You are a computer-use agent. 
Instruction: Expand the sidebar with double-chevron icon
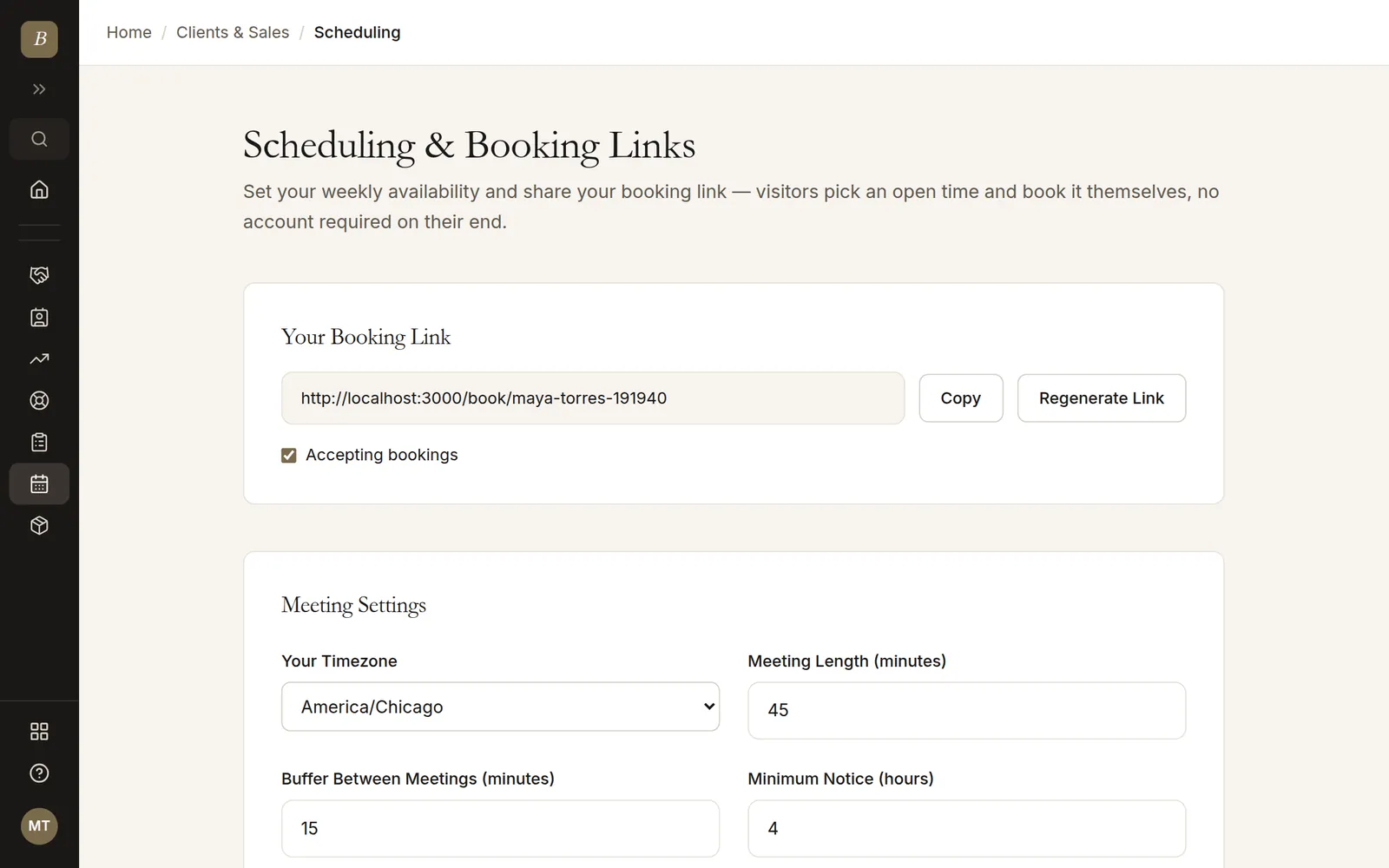39,89
